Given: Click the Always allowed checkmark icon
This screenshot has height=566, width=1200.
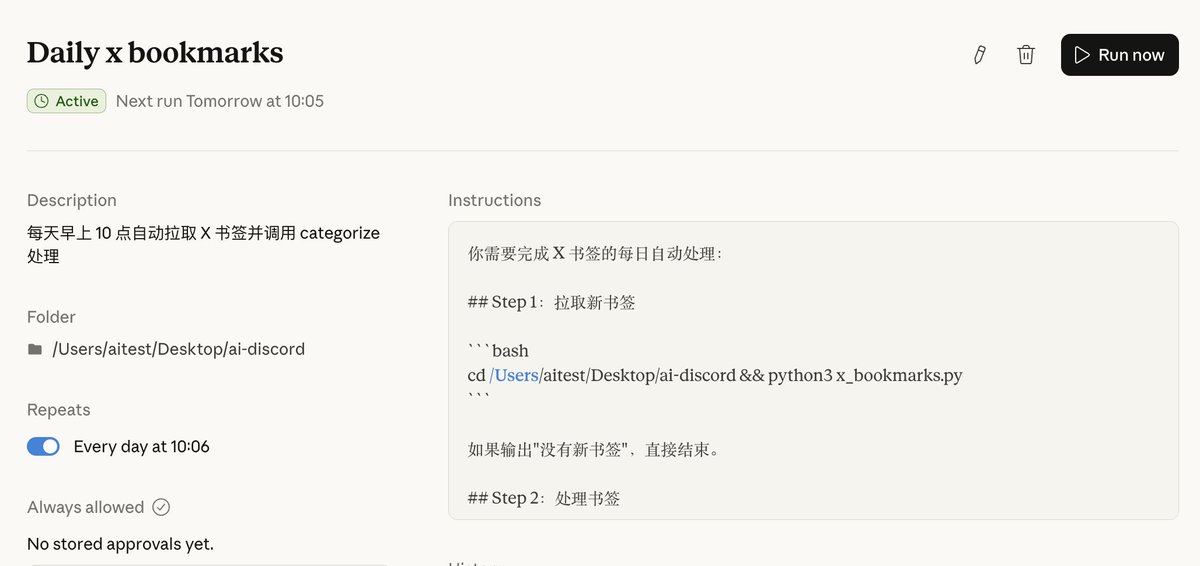Looking at the screenshot, I should pyautogui.click(x=161, y=507).
